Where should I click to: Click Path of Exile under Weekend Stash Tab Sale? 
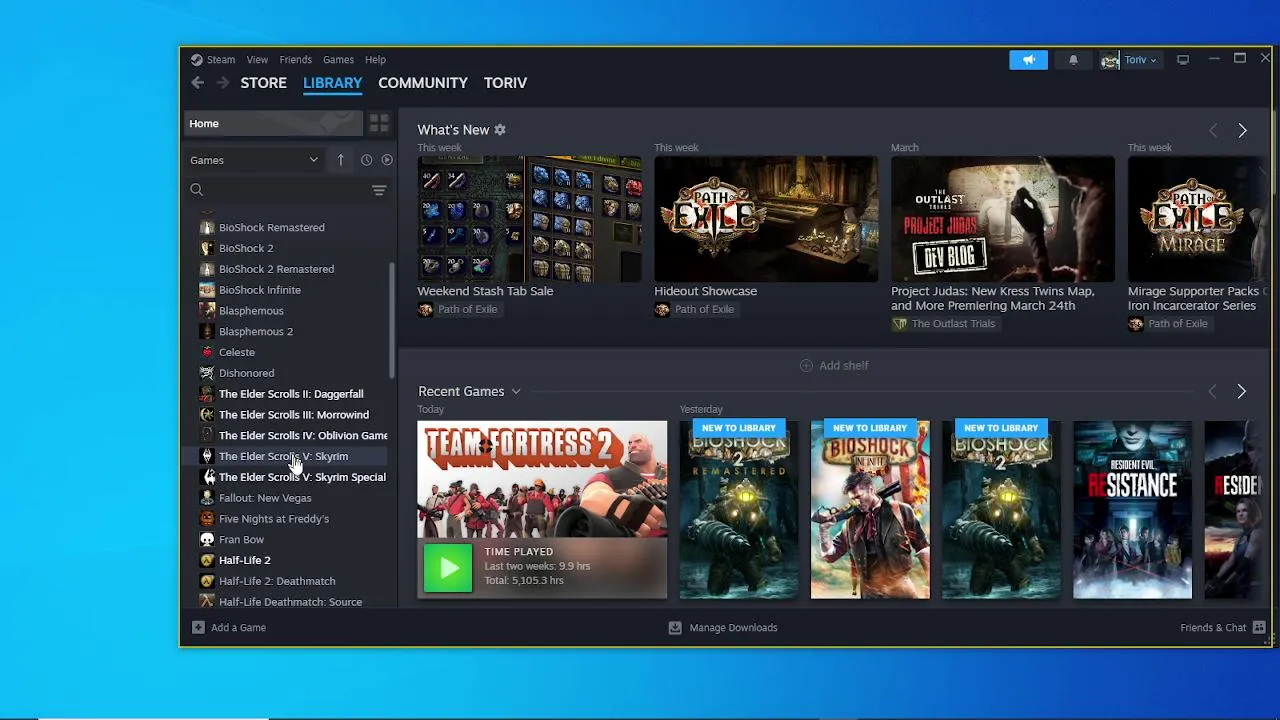click(x=467, y=310)
